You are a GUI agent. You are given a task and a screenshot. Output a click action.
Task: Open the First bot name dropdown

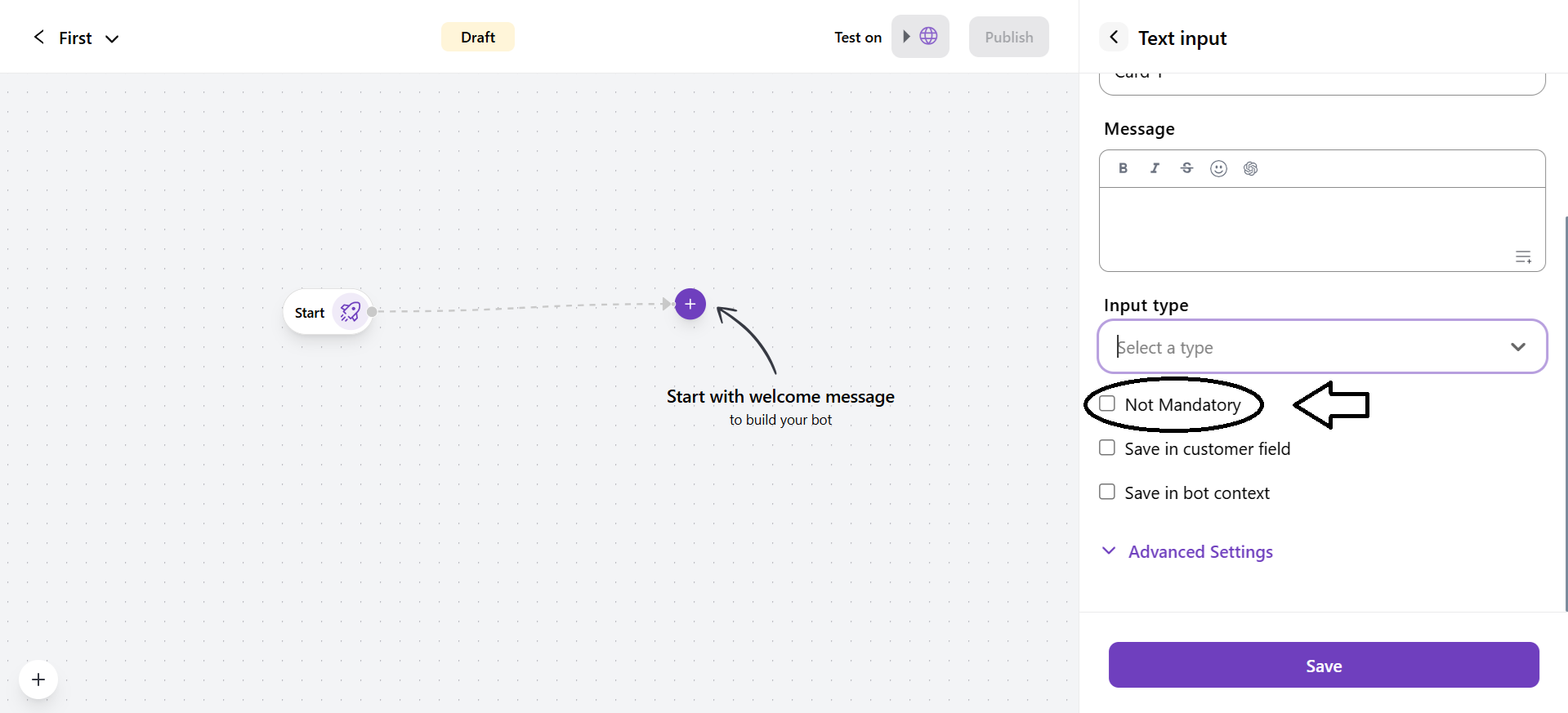point(112,38)
